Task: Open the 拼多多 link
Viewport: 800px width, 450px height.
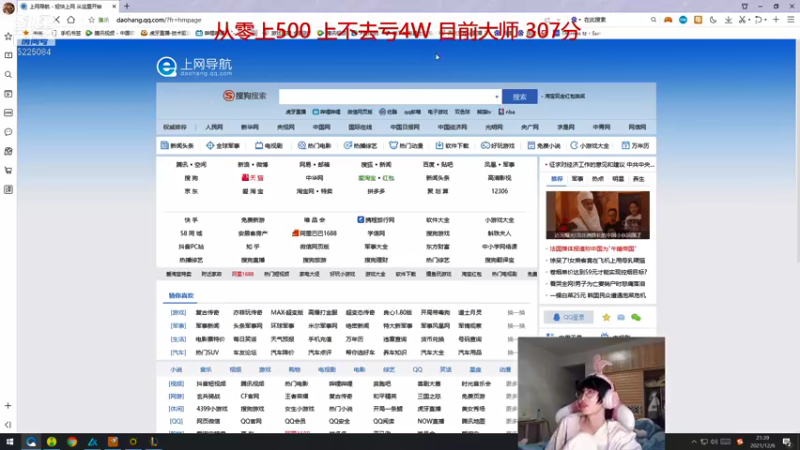Action: (376, 191)
